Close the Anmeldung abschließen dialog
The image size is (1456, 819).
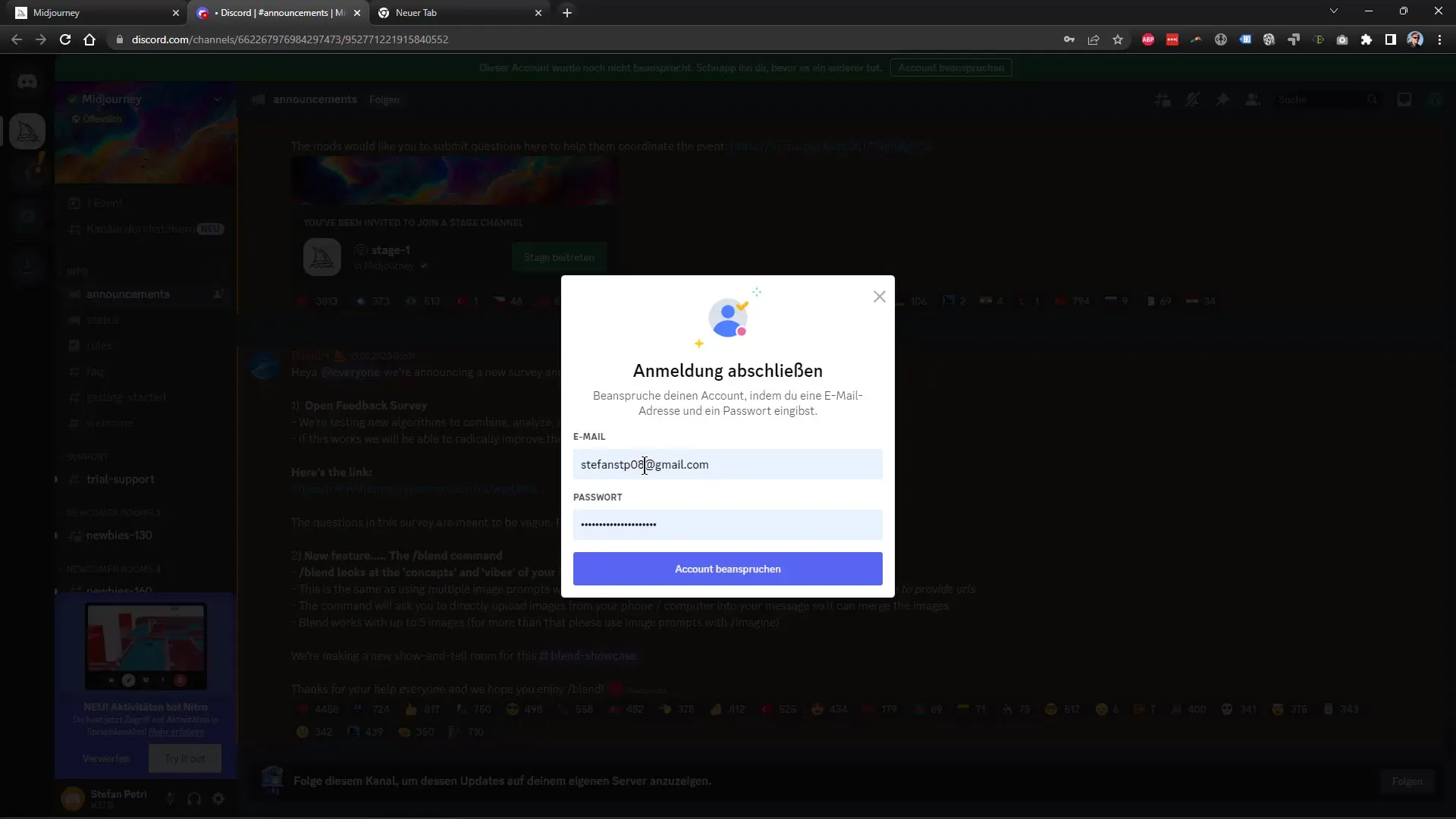[x=879, y=297]
